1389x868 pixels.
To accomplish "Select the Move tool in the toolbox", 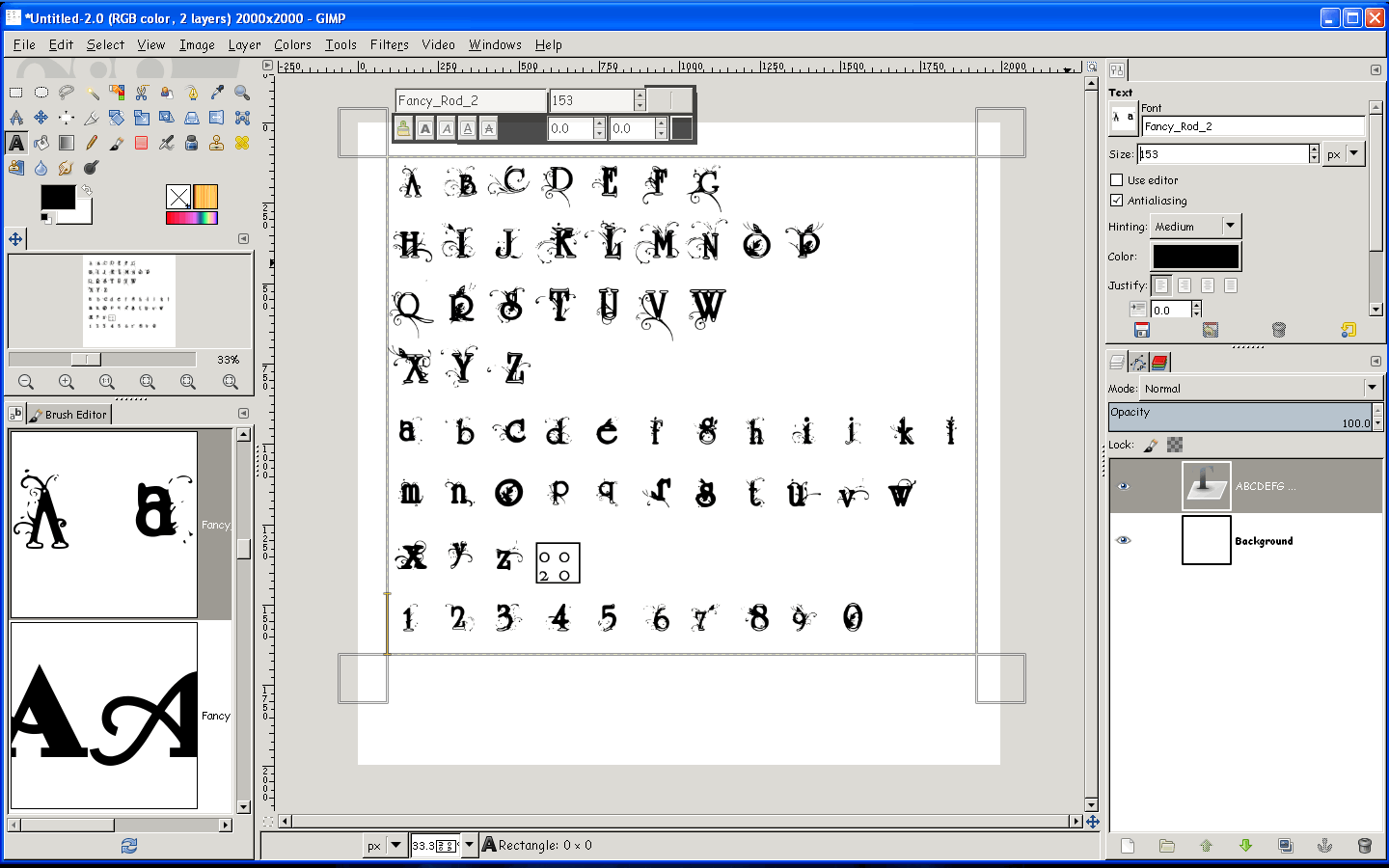I will pos(41,118).
